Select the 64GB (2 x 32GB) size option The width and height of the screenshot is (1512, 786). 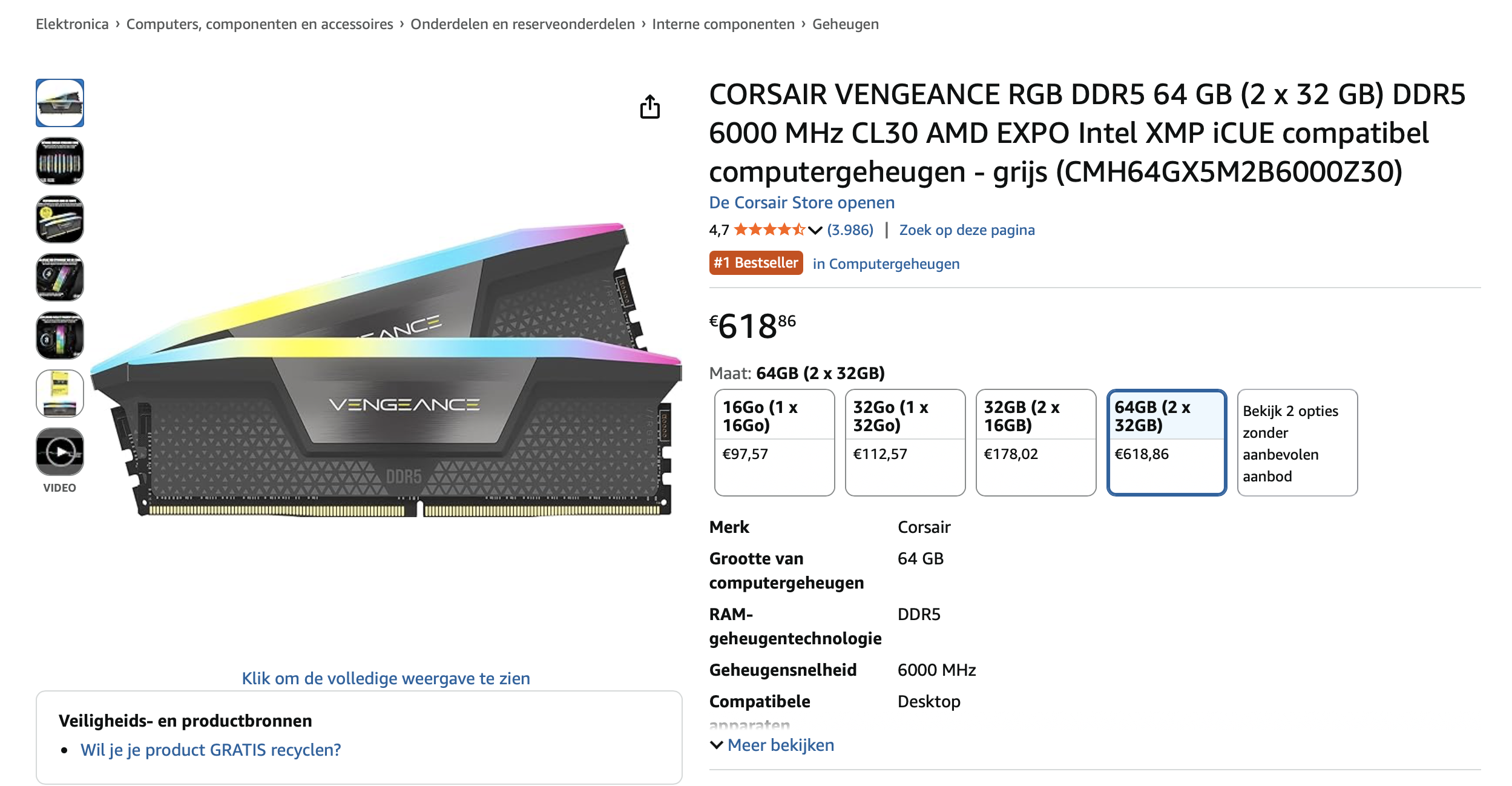[x=1166, y=442]
